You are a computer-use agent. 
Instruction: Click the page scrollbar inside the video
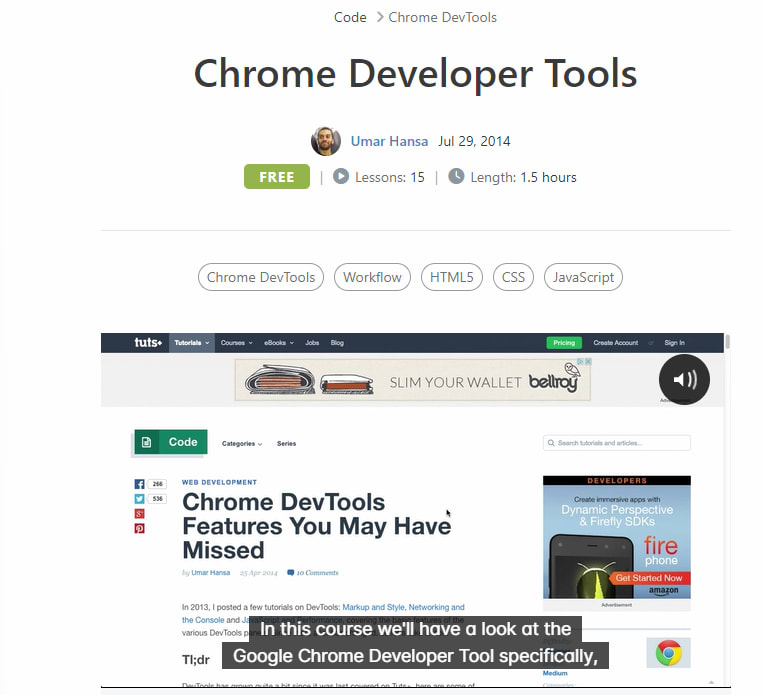pos(727,341)
